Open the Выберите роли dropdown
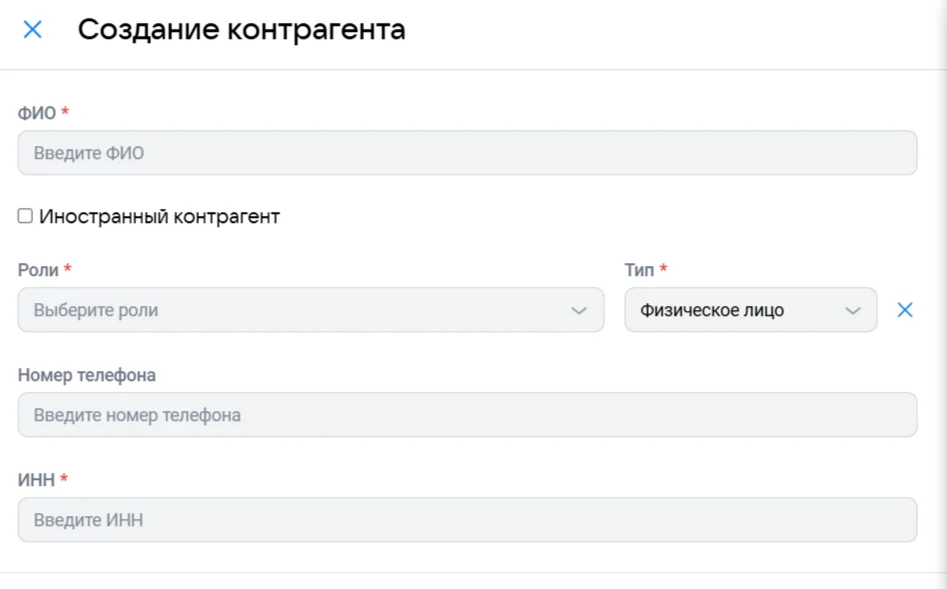The width and height of the screenshot is (947, 589). tap(300, 310)
